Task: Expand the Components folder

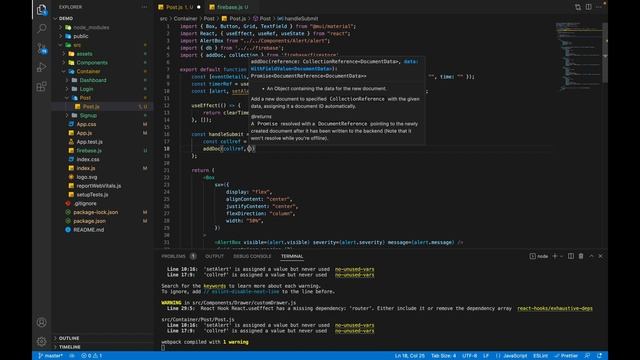Action: click(x=102, y=62)
